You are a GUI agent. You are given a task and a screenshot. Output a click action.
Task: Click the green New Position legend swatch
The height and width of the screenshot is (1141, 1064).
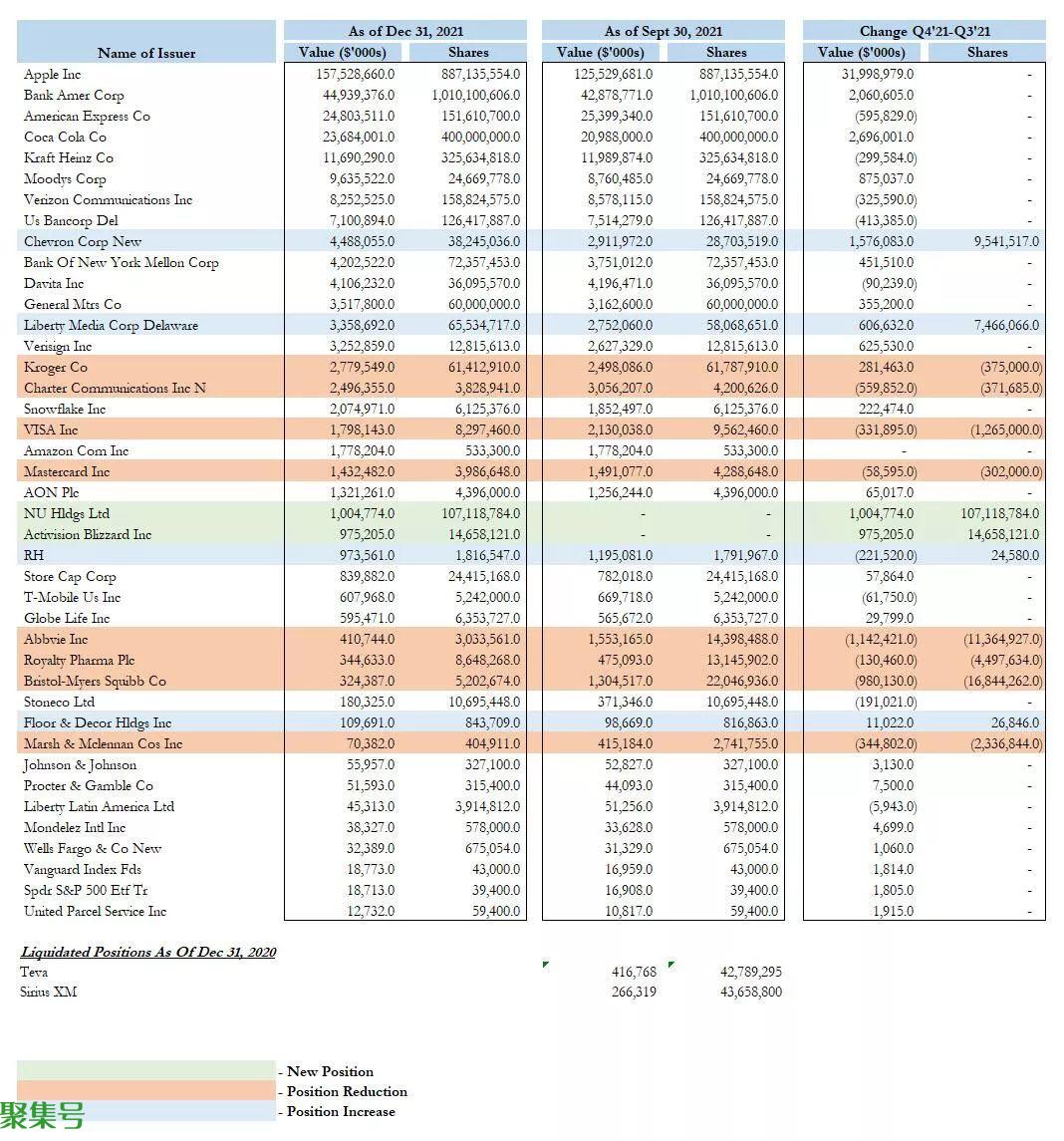click(x=146, y=1070)
